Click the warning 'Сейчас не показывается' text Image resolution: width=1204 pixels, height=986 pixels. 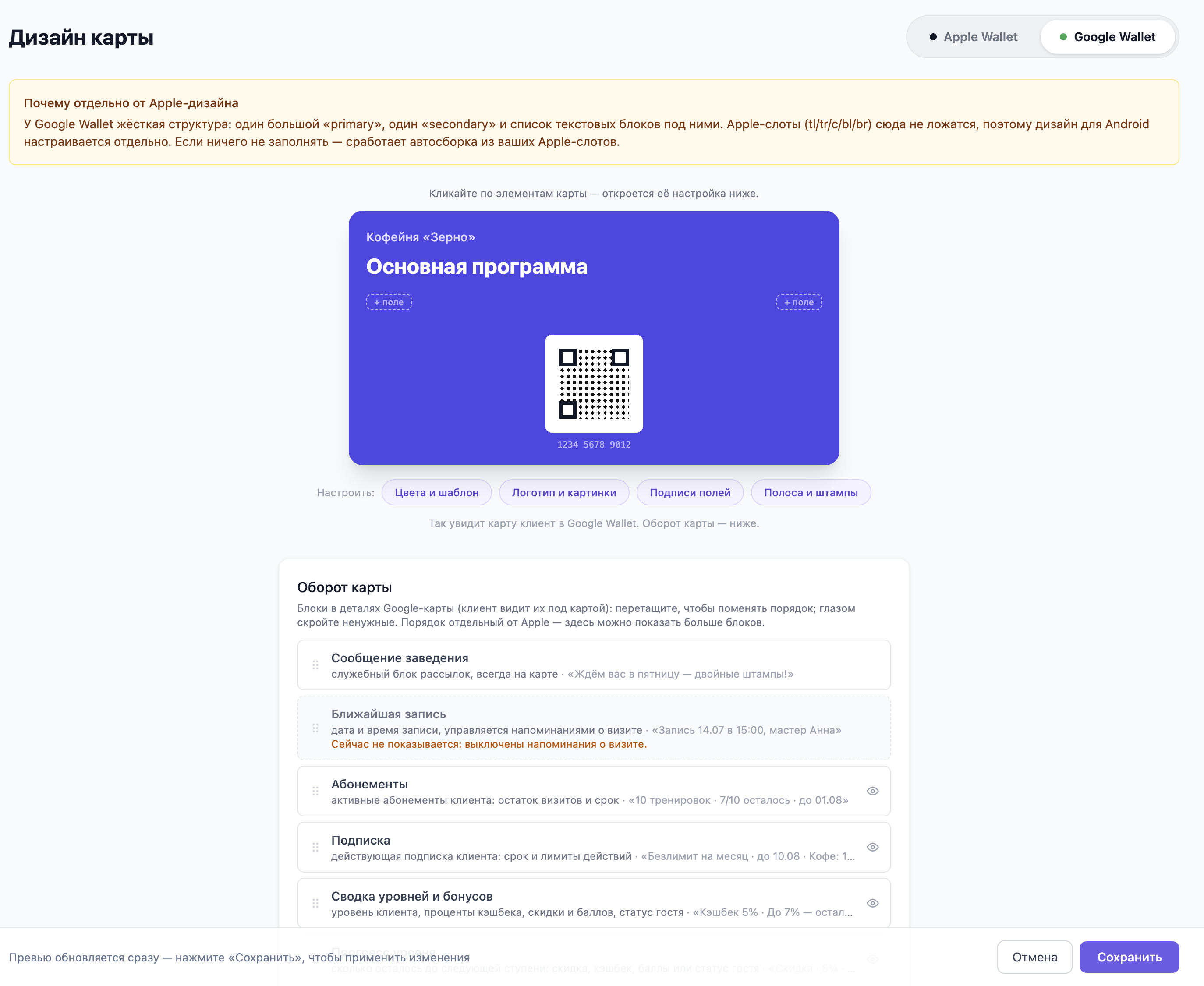pyautogui.click(x=489, y=744)
